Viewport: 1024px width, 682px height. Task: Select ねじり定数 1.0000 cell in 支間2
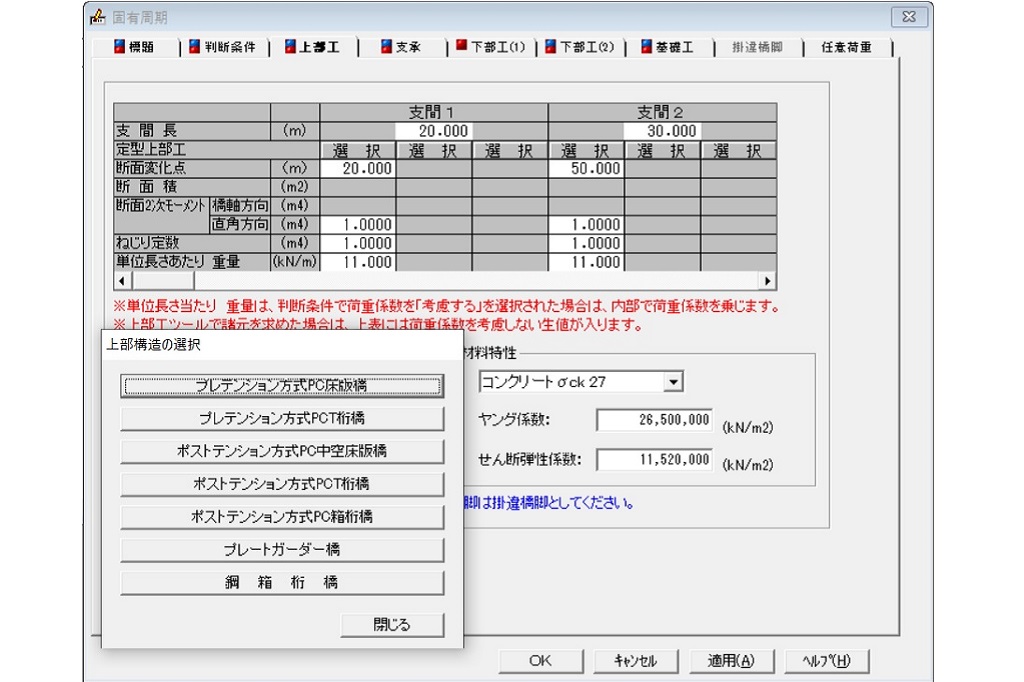coord(586,243)
